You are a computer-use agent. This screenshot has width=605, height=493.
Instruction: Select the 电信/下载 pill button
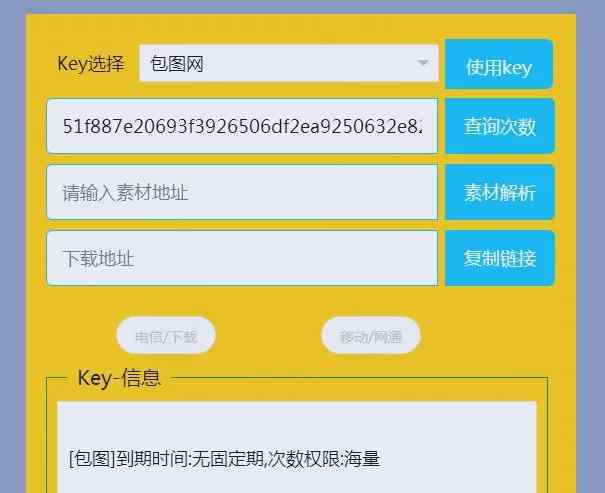coord(166,335)
